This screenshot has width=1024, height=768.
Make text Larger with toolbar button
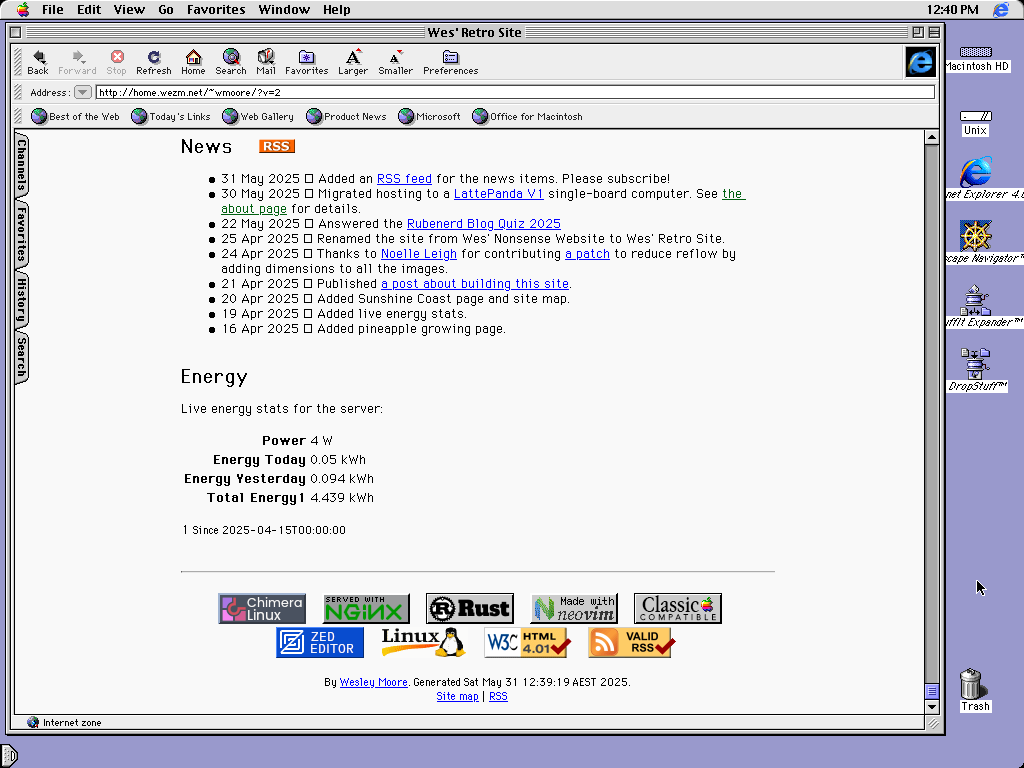(353, 63)
